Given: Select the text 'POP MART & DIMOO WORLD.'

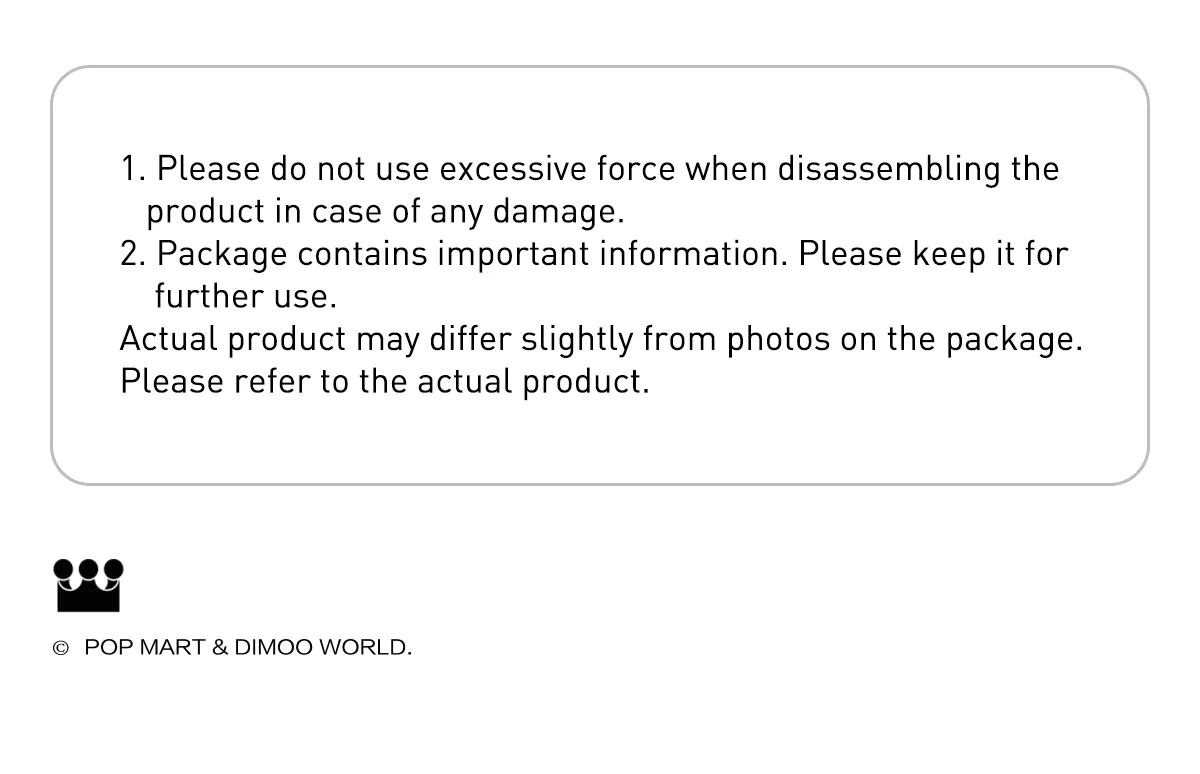Looking at the screenshot, I should coord(248,648).
